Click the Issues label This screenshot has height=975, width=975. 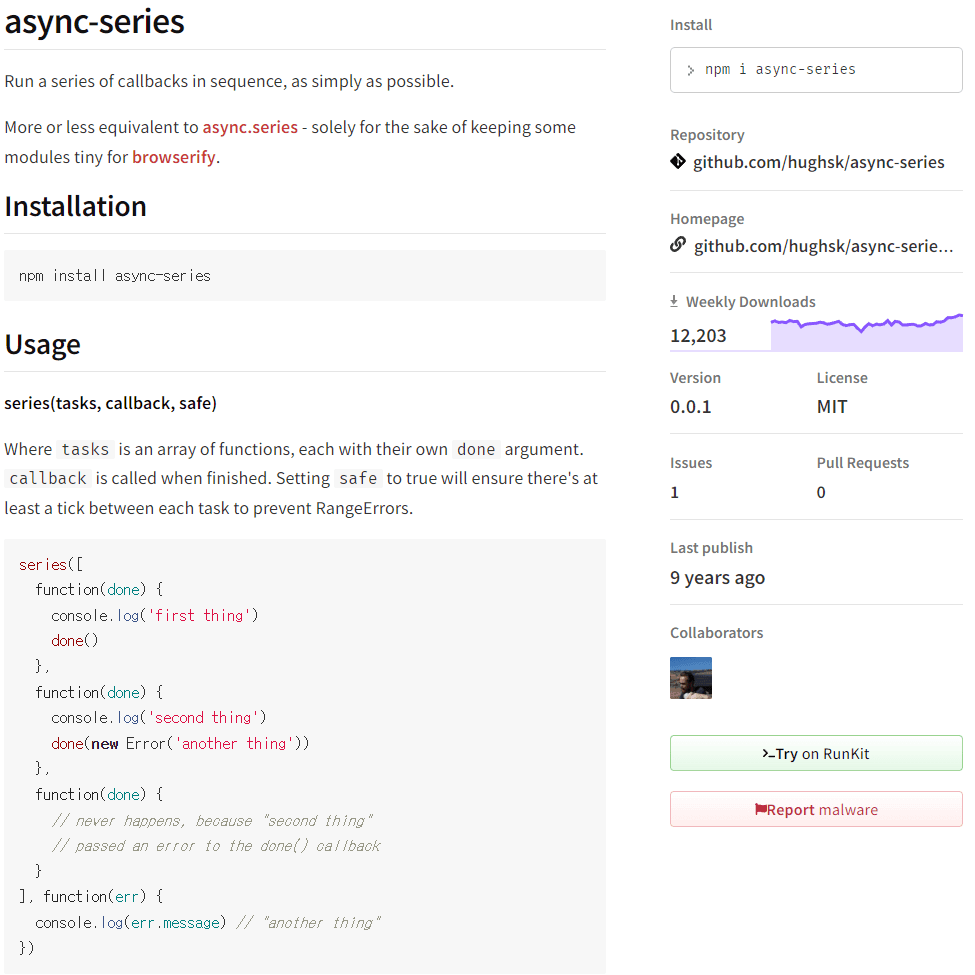pos(691,463)
